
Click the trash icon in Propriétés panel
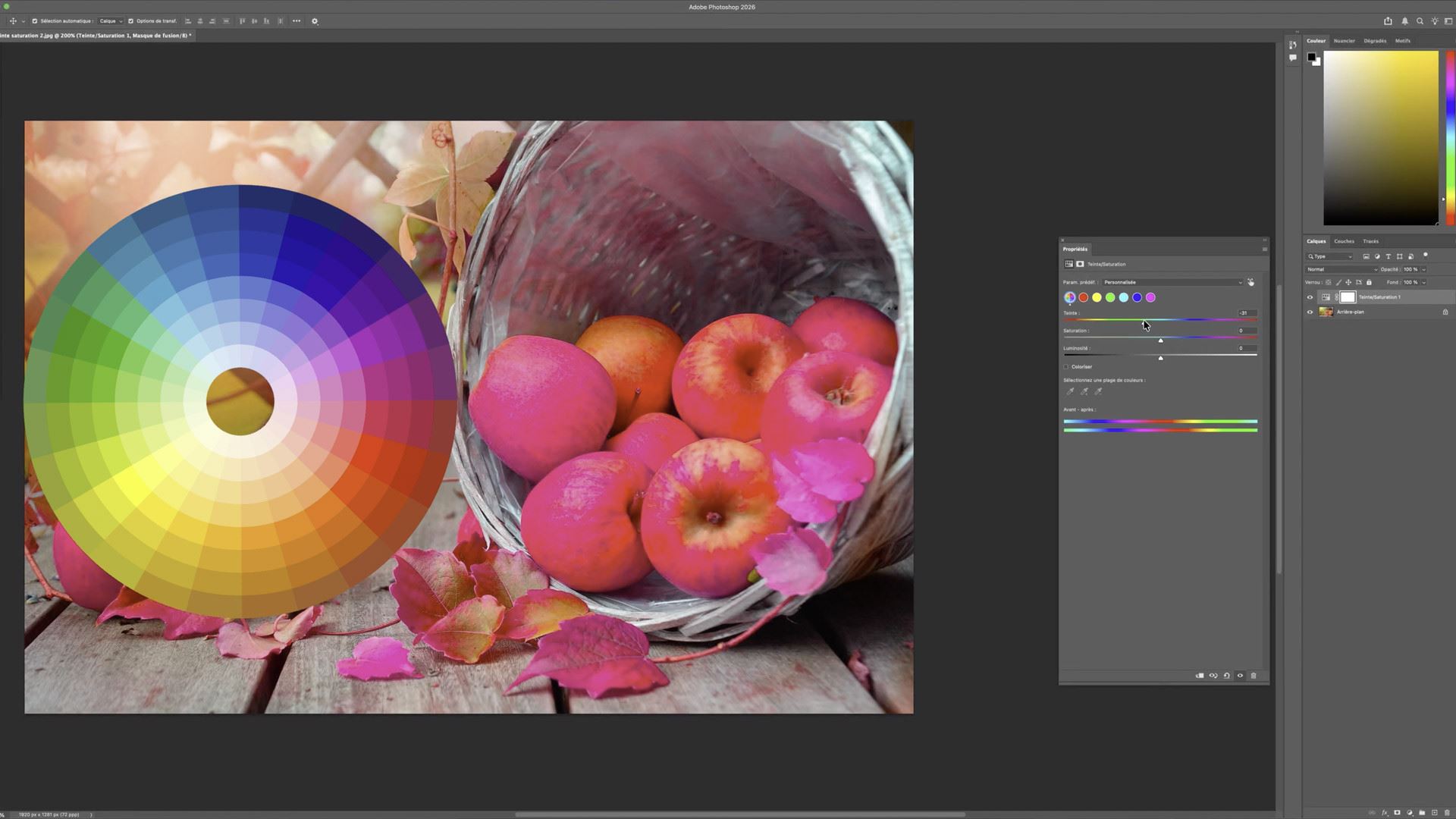point(1254,676)
